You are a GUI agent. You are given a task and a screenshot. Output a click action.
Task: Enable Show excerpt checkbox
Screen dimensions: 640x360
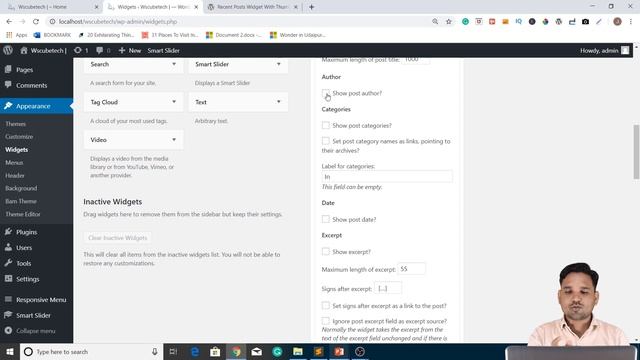325,251
